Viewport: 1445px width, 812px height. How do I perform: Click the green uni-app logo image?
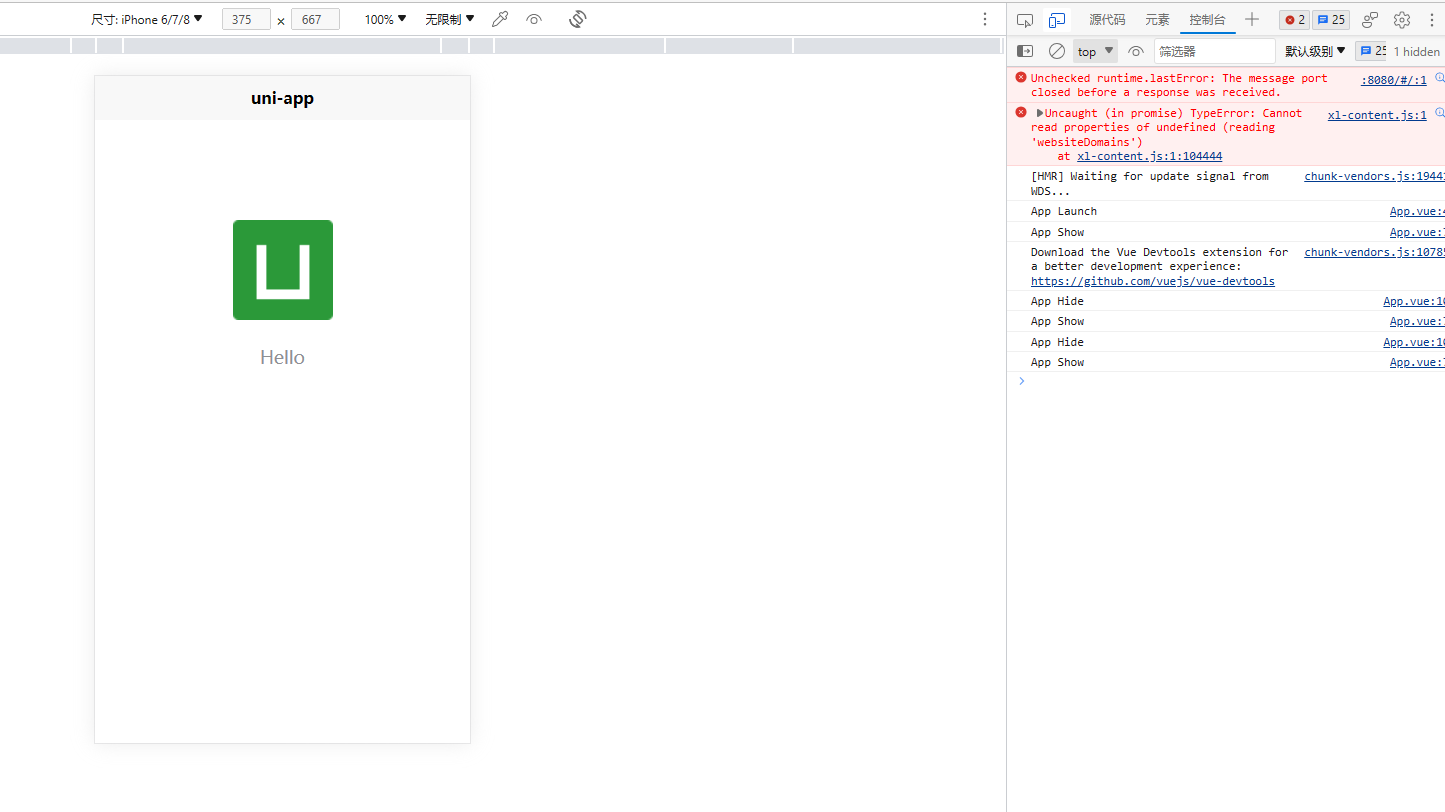[x=283, y=270]
